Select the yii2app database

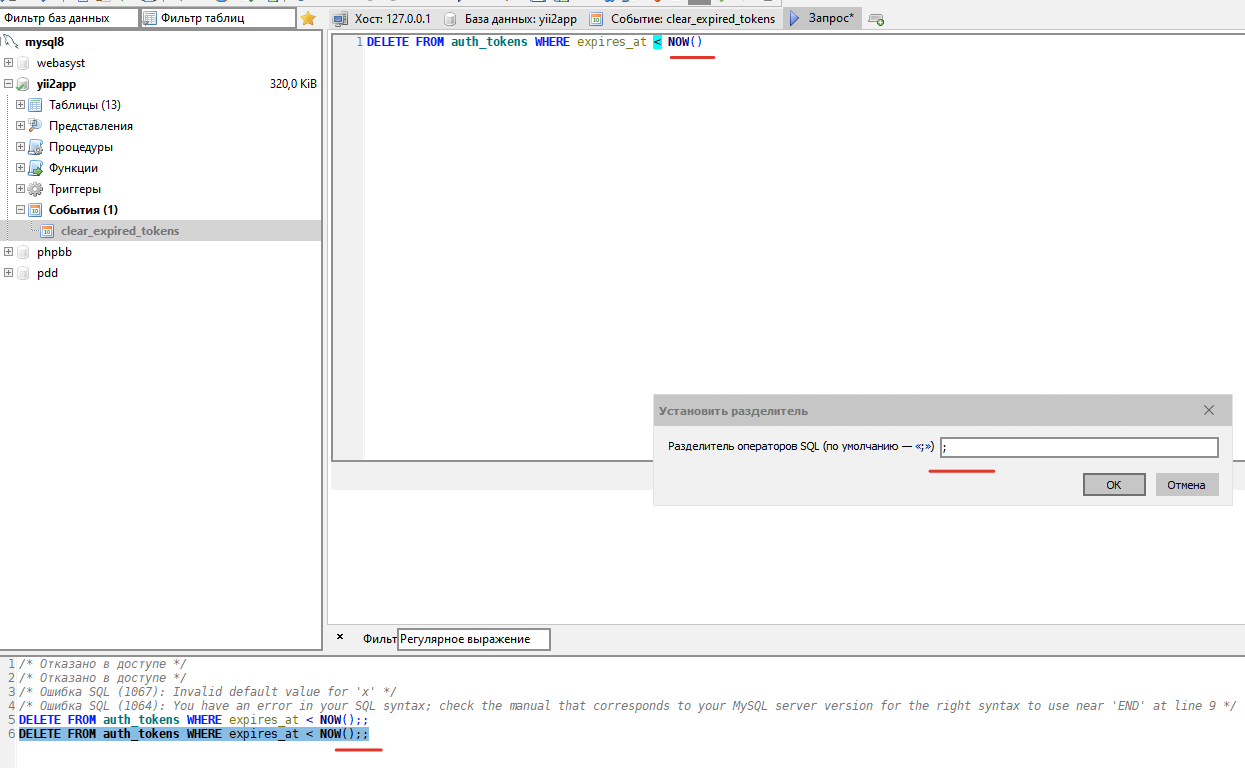coord(56,84)
